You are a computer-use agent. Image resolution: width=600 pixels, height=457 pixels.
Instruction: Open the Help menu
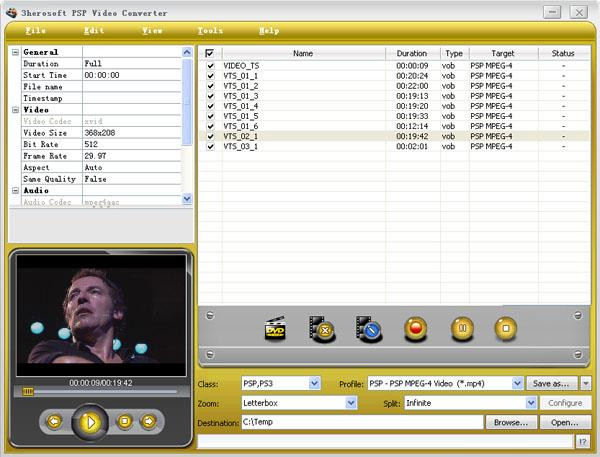pyautogui.click(x=269, y=31)
